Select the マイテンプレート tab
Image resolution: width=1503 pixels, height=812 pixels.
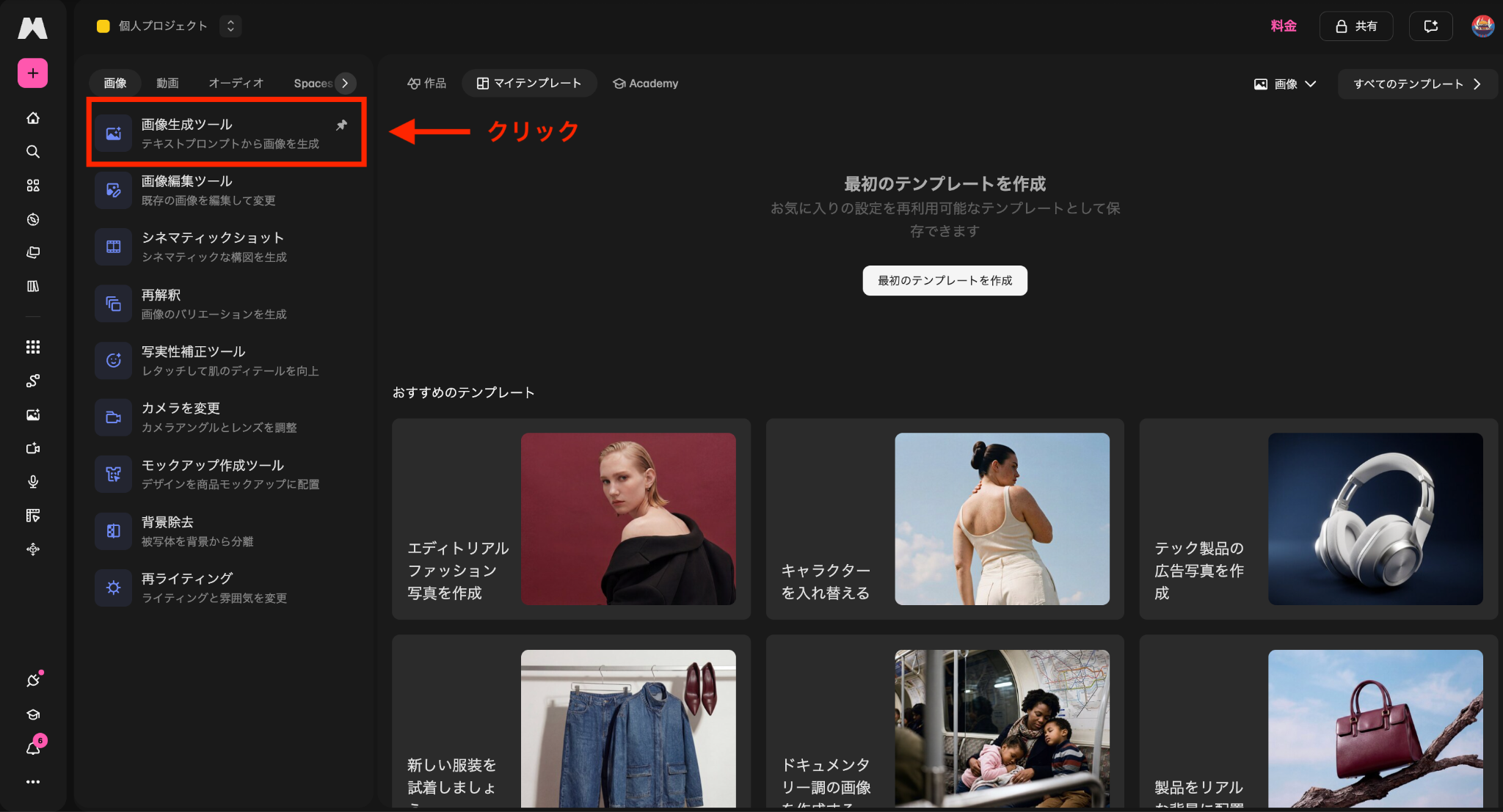click(x=529, y=84)
